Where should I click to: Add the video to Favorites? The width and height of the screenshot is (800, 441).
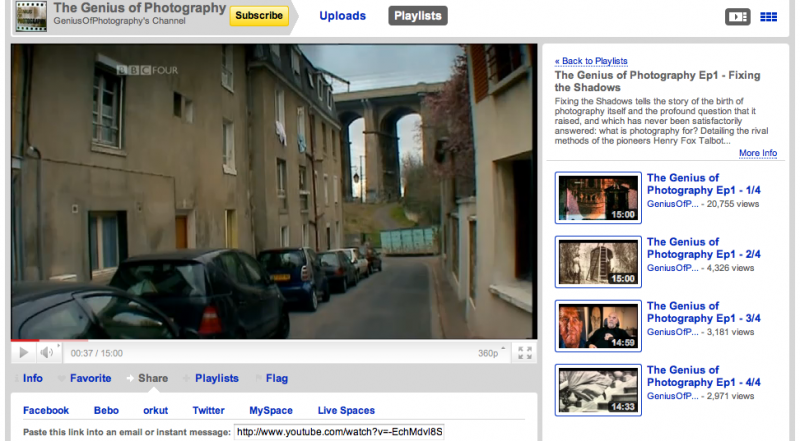(x=90, y=378)
